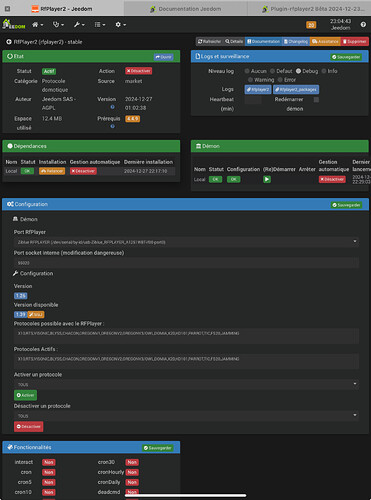Expand the Désactiver un protocole dropdown

(x=186, y=416)
